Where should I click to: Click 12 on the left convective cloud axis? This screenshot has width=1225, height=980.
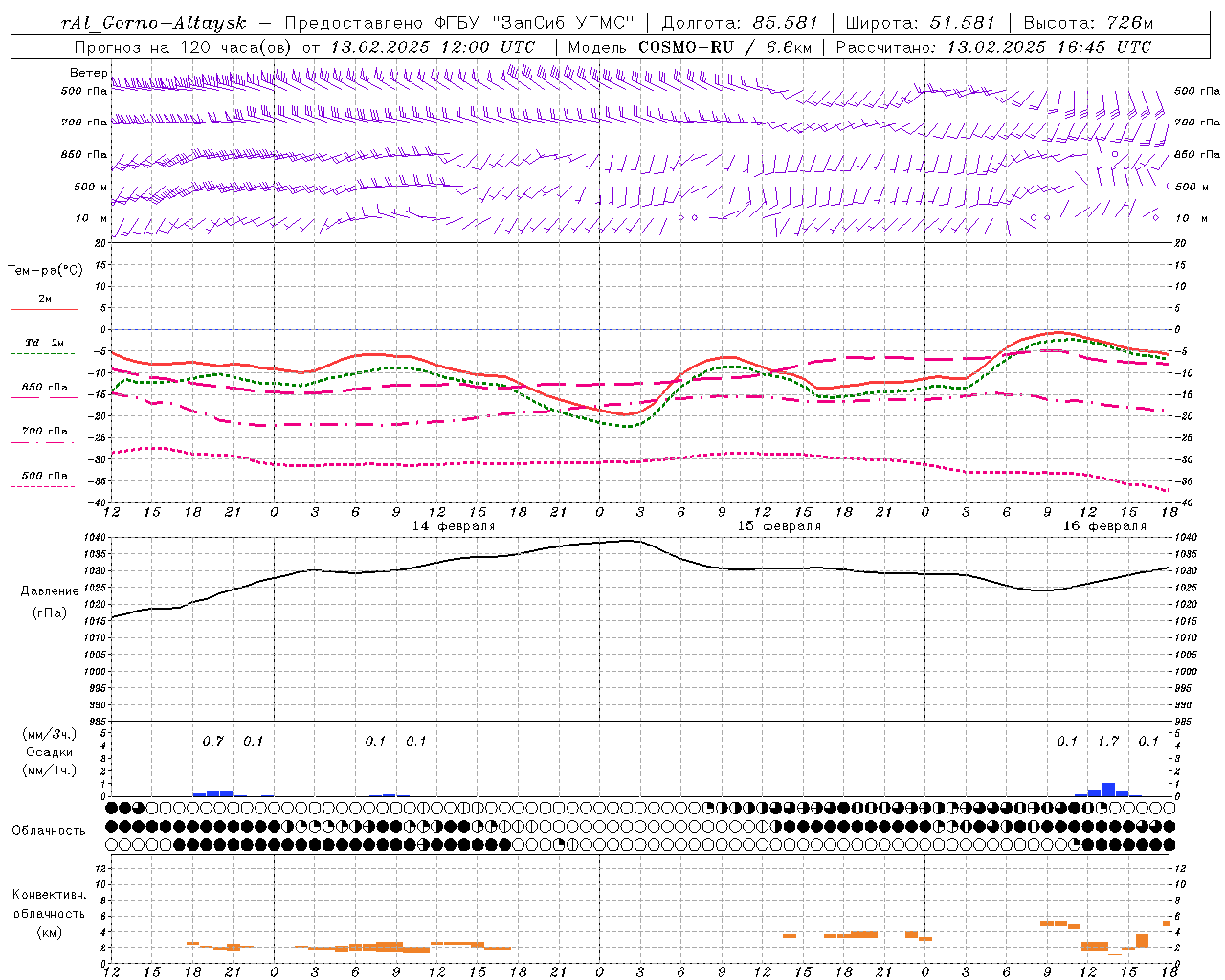(100, 868)
